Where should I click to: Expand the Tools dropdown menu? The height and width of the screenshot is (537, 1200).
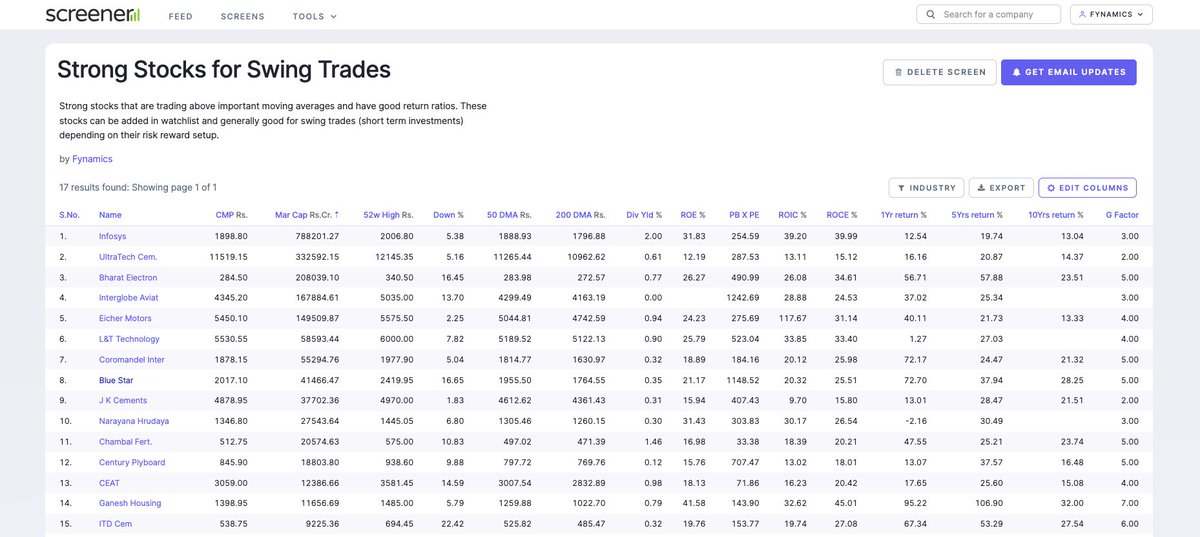[x=315, y=16]
